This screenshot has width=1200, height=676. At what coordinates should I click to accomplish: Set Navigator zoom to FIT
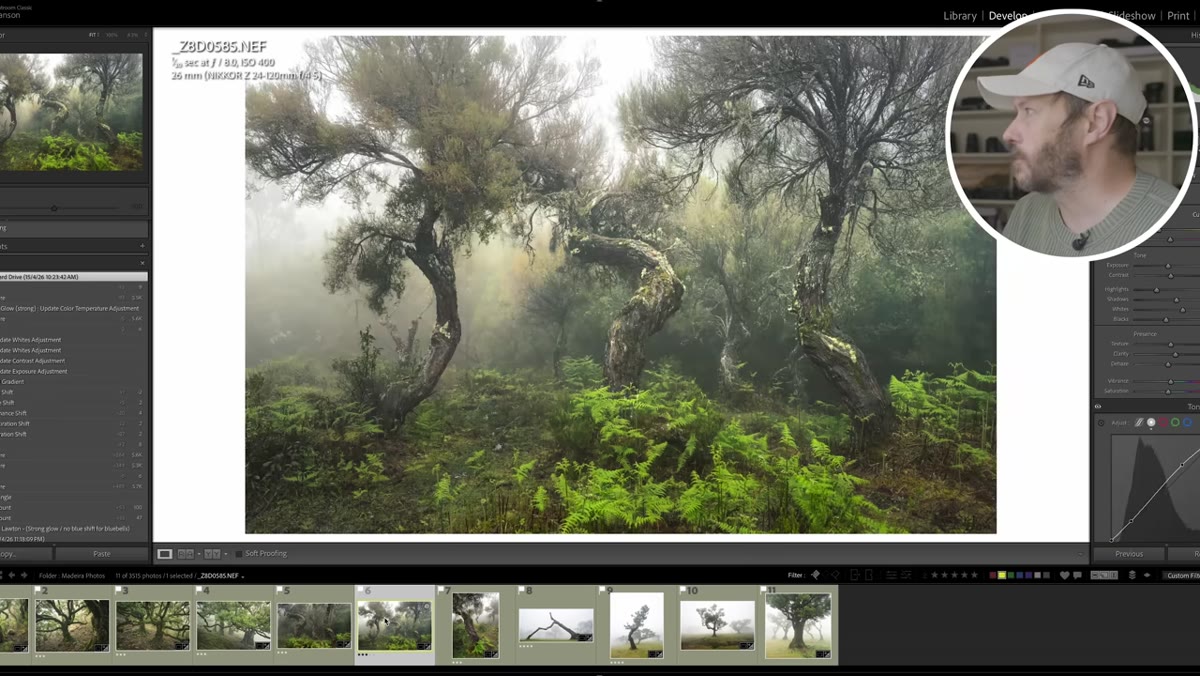pos(93,35)
